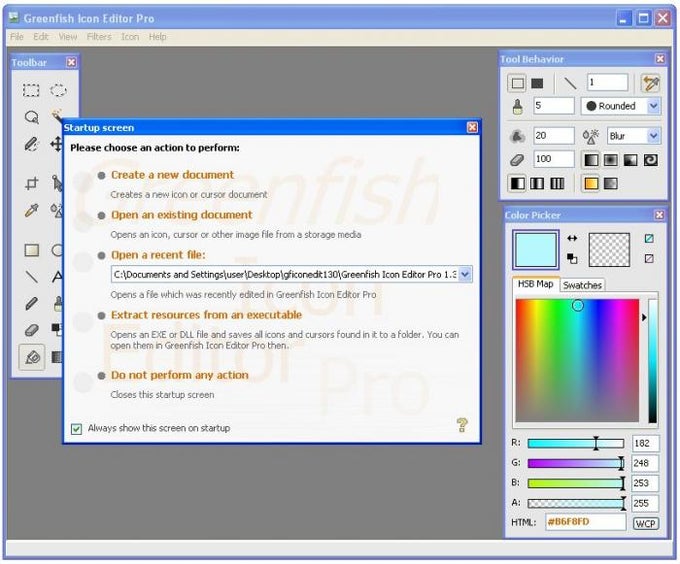Click the brush size field showing 5
Screen dimensions: 680x564
pyautogui.click(x=554, y=106)
